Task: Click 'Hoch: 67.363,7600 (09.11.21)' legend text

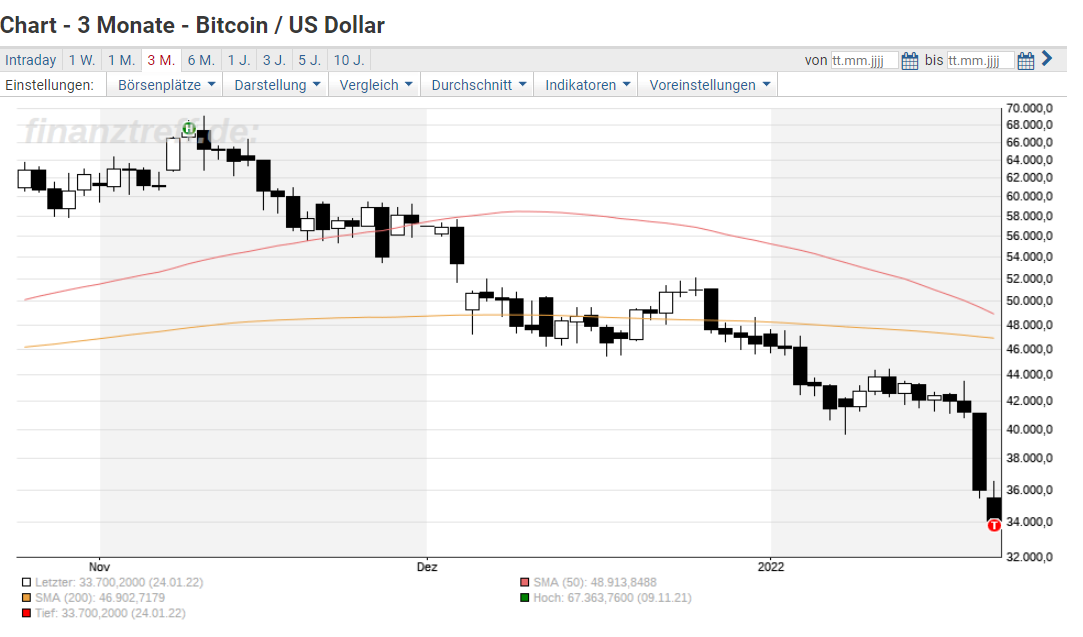Action: pos(613,598)
